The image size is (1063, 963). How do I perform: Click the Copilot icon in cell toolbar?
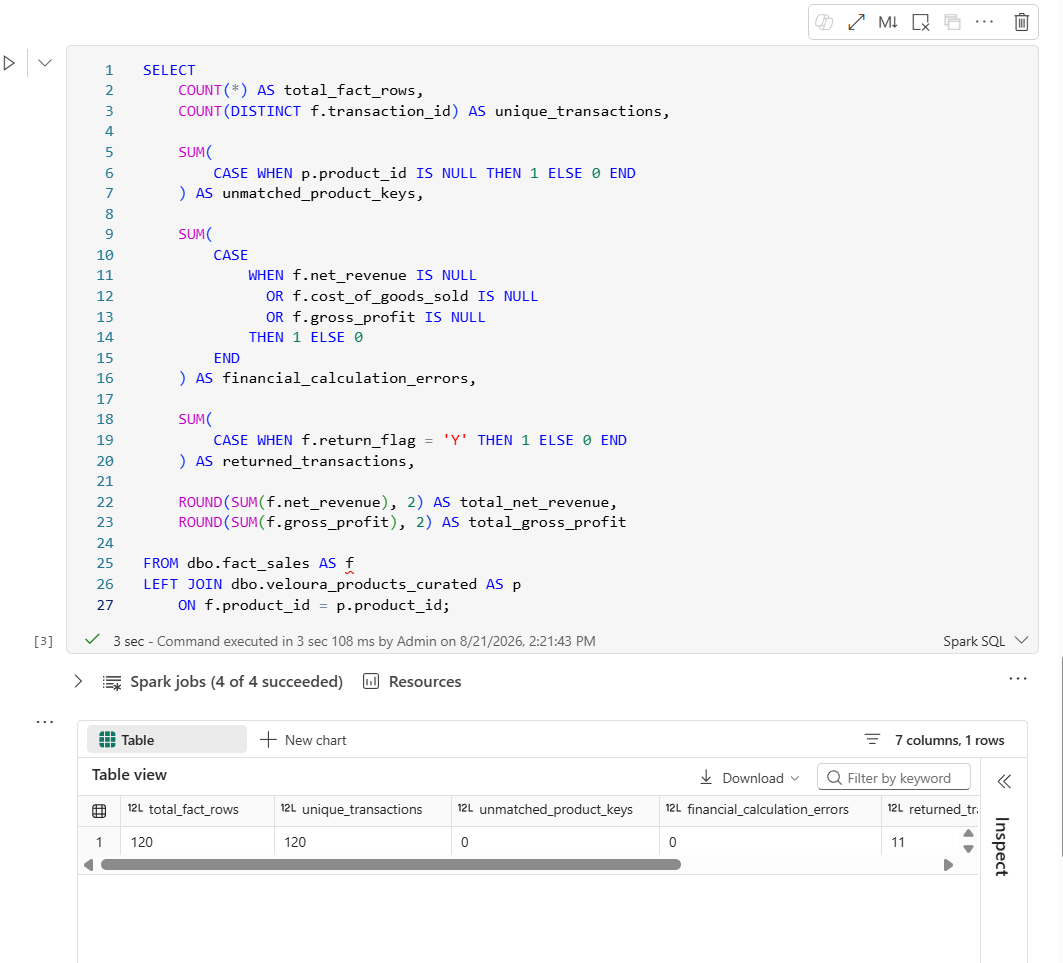point(824,22)
